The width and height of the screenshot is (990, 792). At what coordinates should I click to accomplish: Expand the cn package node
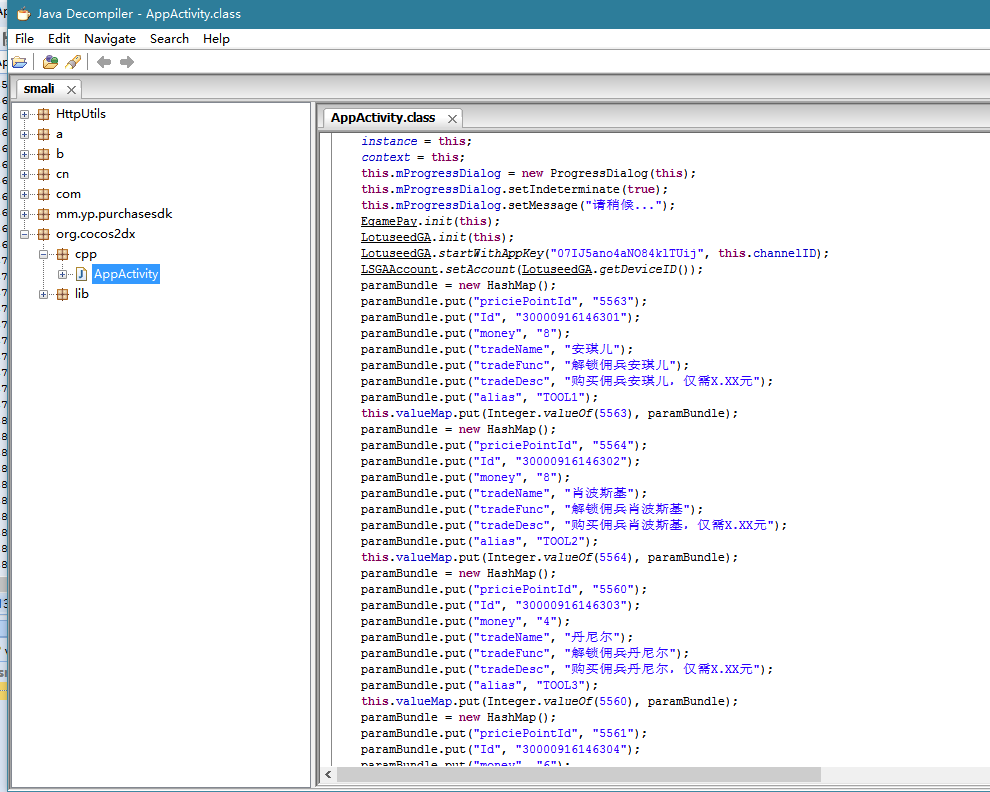pos(24,174)
